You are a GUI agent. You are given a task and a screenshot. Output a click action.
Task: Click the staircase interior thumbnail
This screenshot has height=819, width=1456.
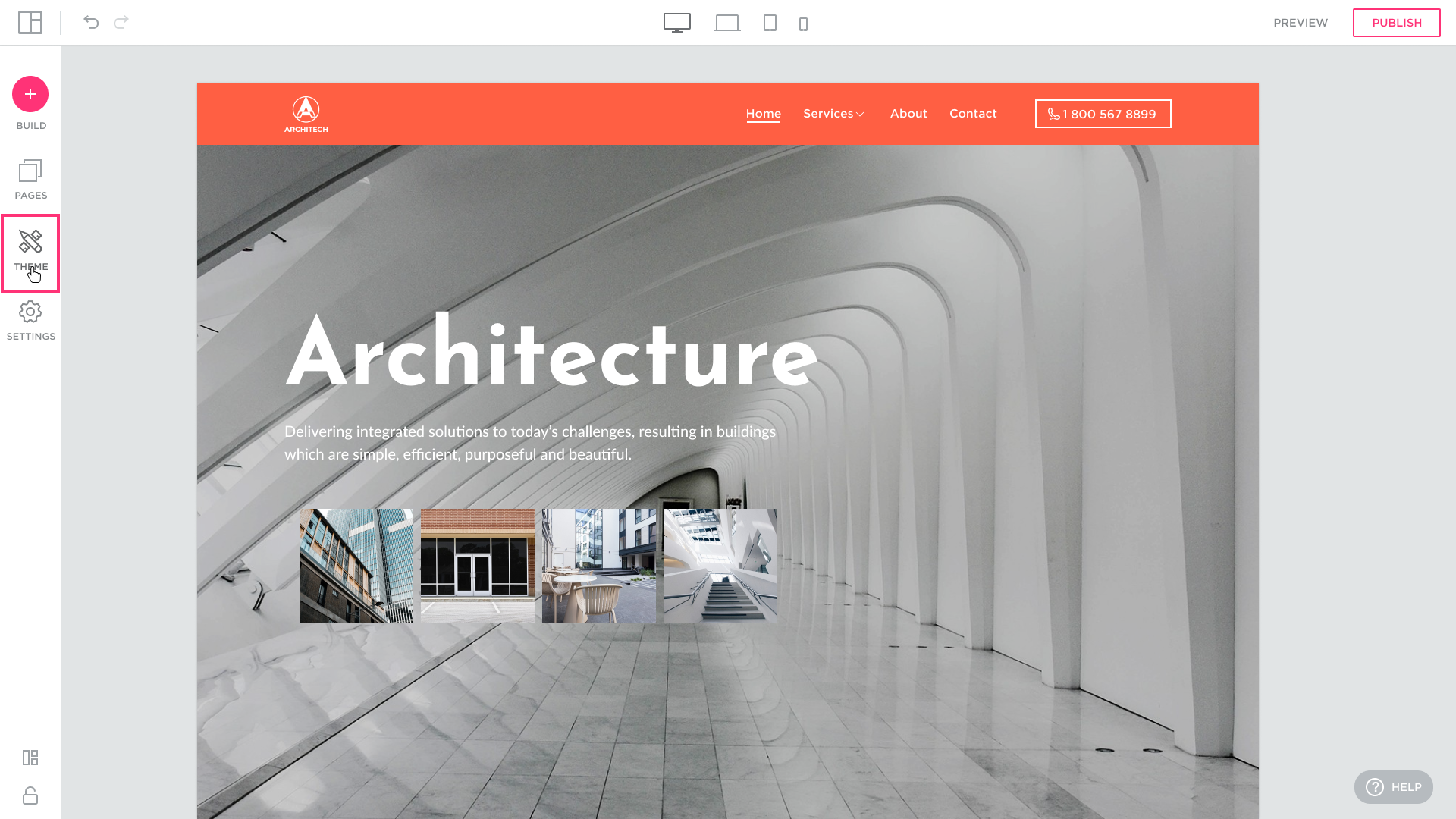coord(720,566)
